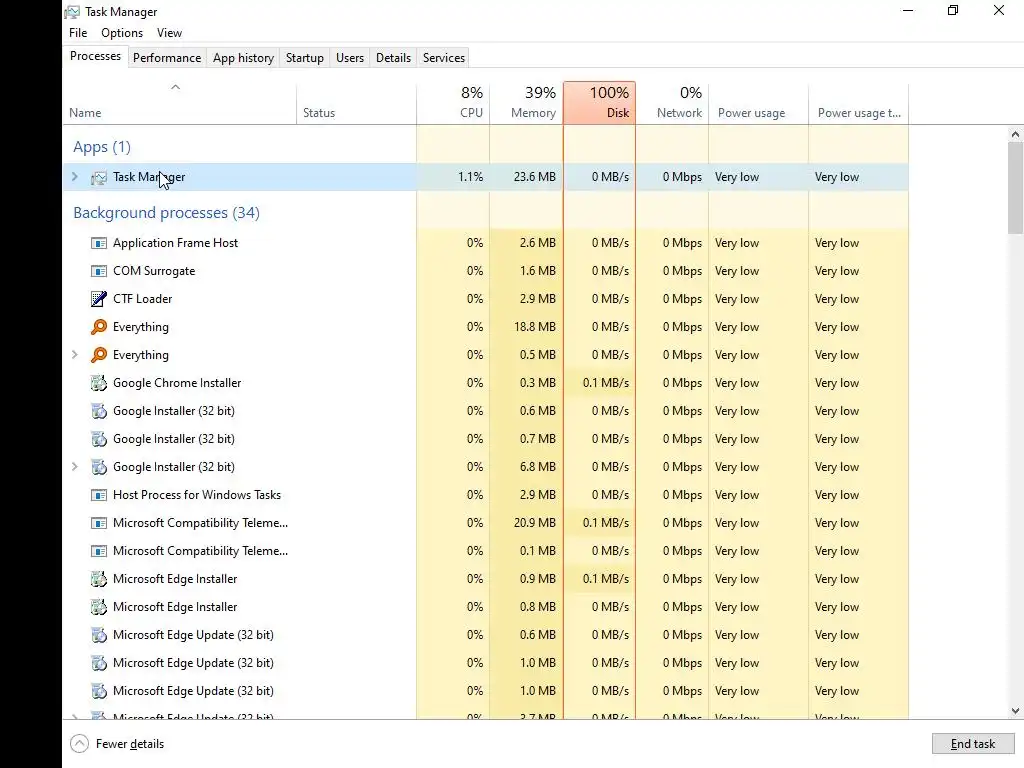Click the 18.8 MB memory value
Image resolution: width=1024 pixels, height=768 pixels.
(x=534, y=327)
